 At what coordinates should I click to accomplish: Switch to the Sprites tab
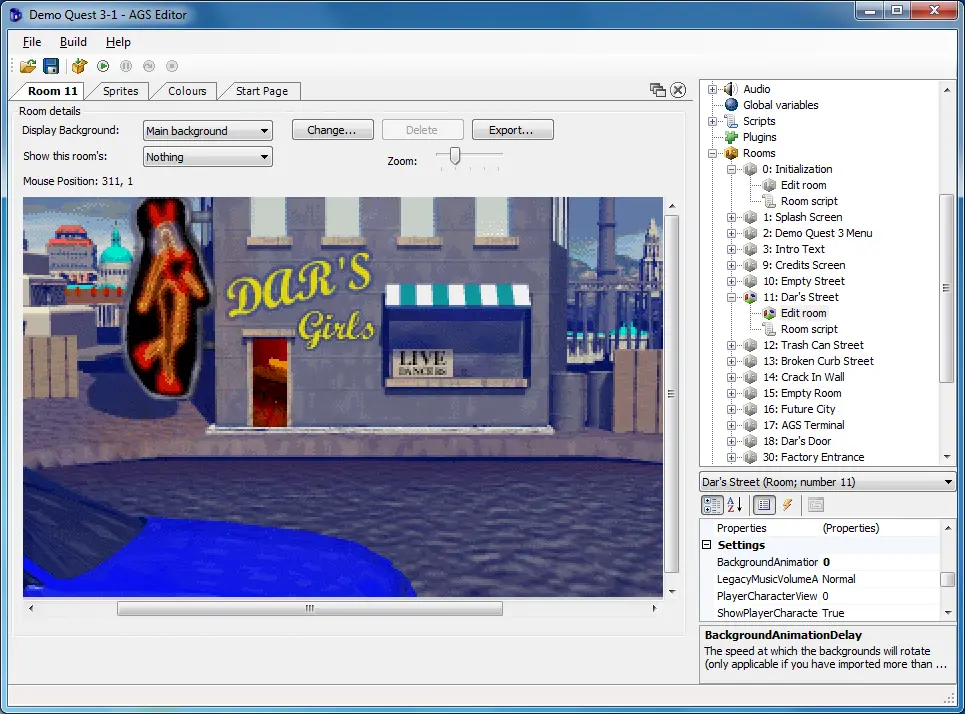tap(121, 91)
